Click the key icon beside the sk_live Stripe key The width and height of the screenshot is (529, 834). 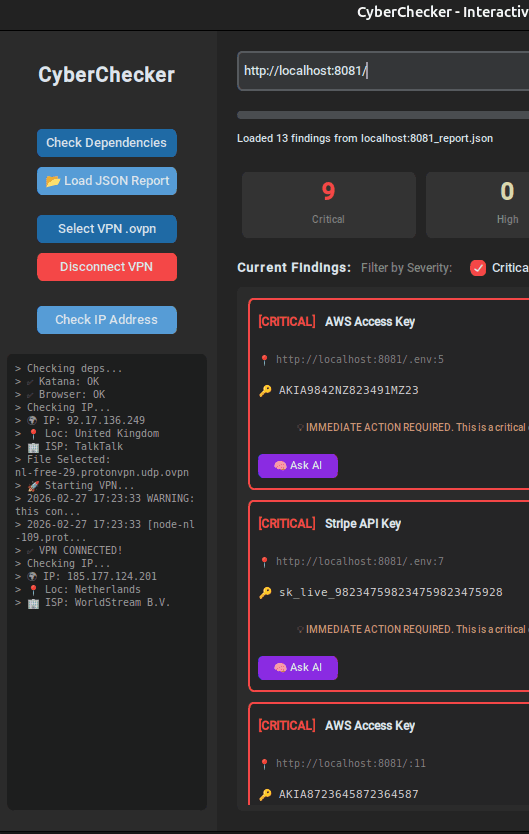click(265, 593)
